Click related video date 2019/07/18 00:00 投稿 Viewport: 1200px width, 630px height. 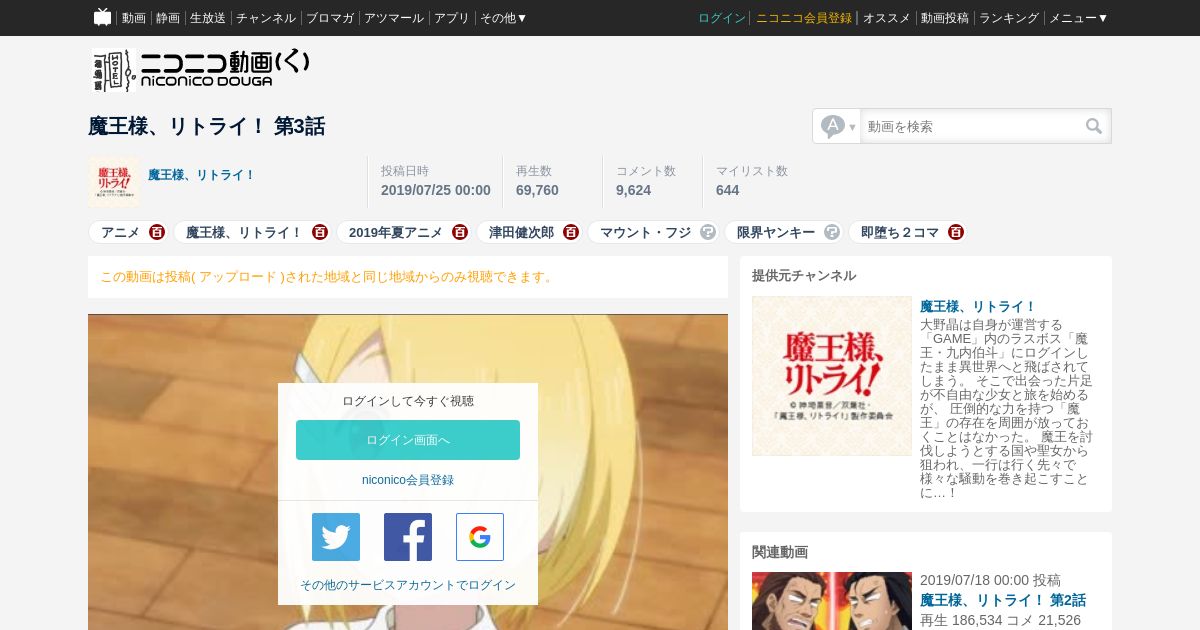[990, 580]
